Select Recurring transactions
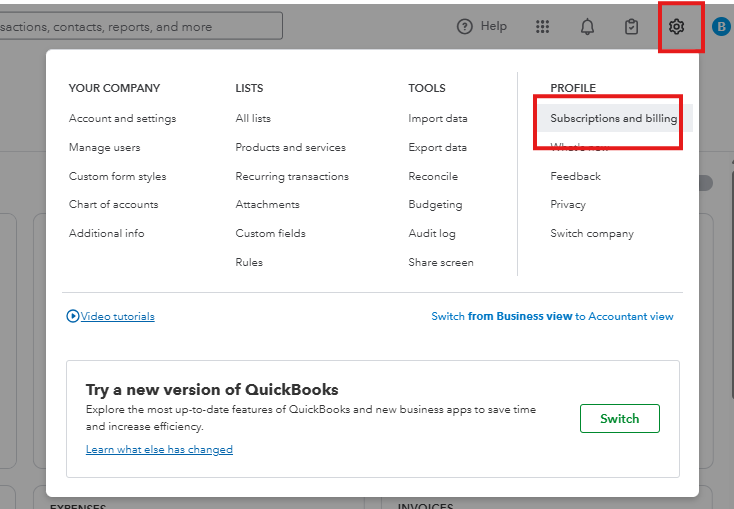The width and height of the screenshot is (734, 509). pos(292,176)
